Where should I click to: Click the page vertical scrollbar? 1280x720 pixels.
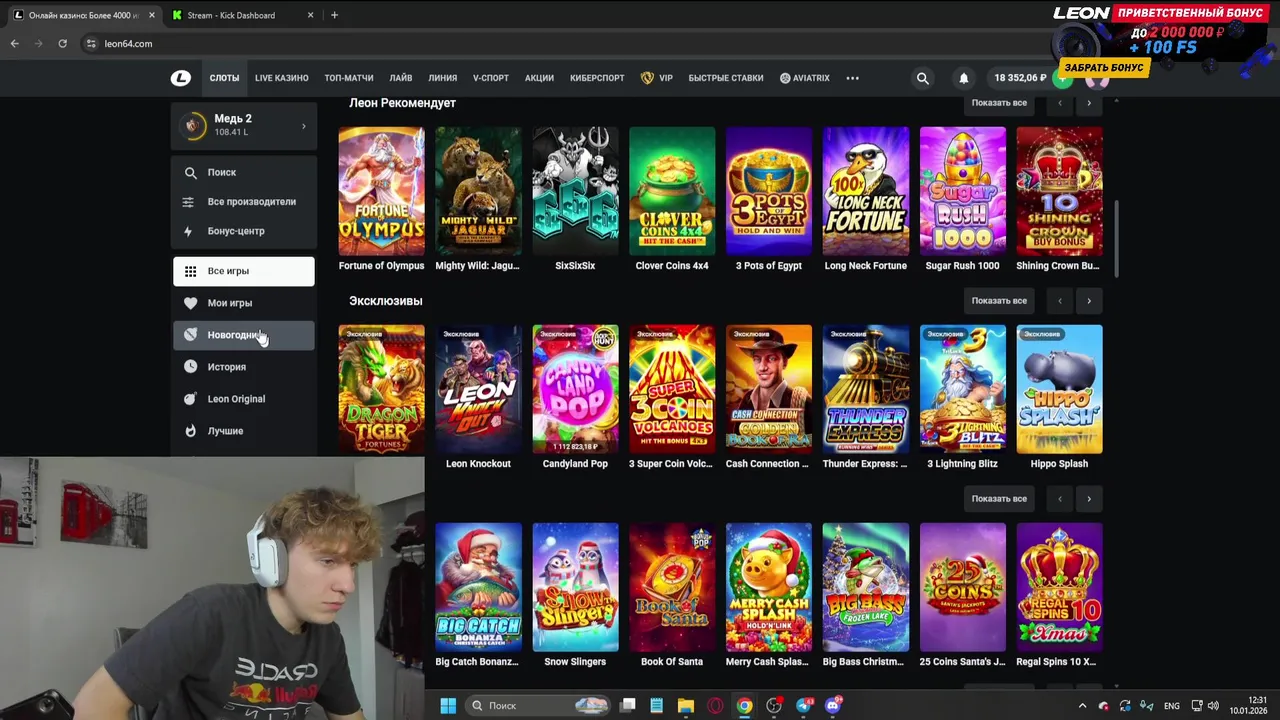click(1116, 240)
